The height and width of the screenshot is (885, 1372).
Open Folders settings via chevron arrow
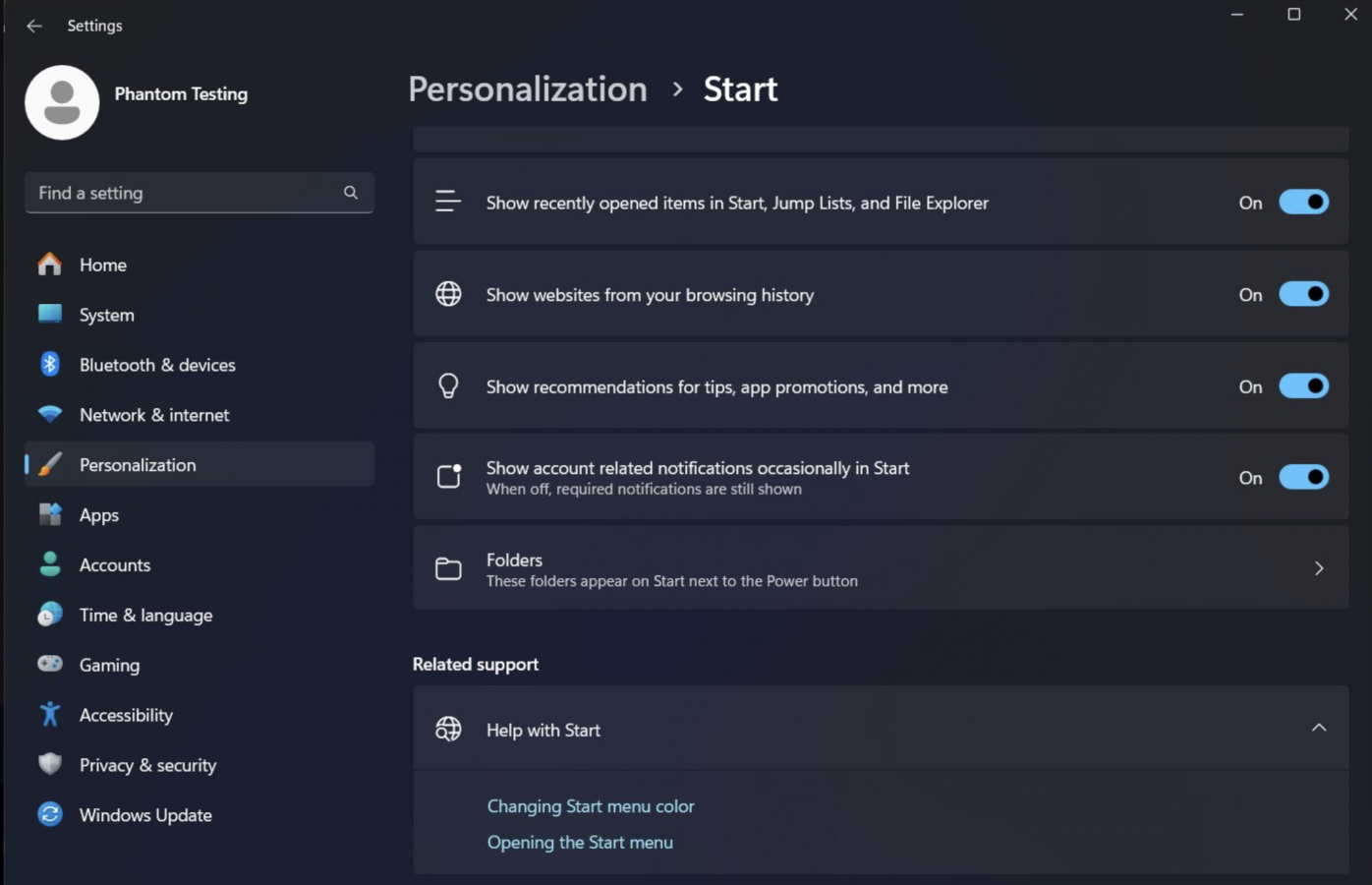[x=1319, y=568]
